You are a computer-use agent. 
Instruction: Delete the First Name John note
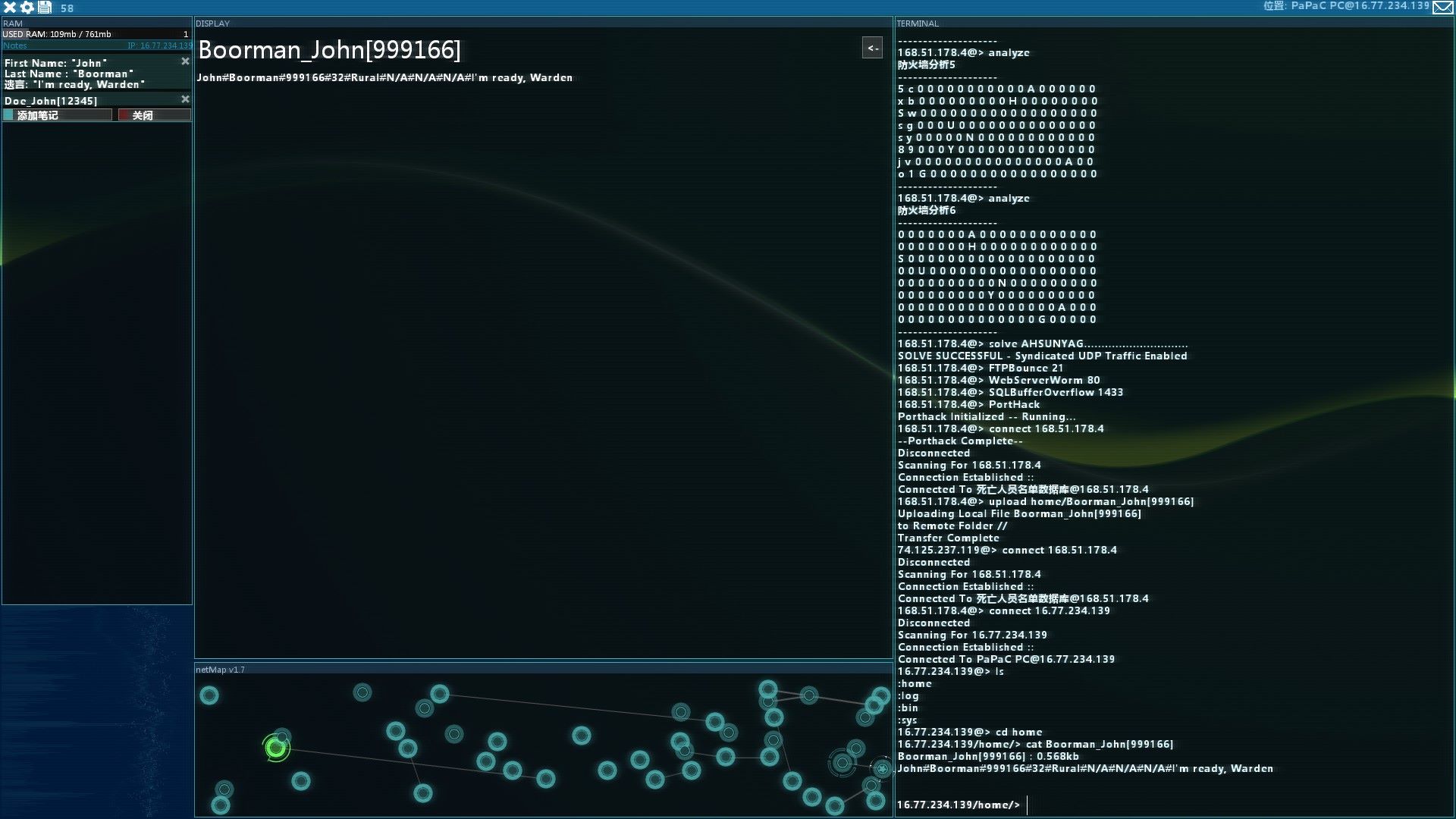coord(185,61)
